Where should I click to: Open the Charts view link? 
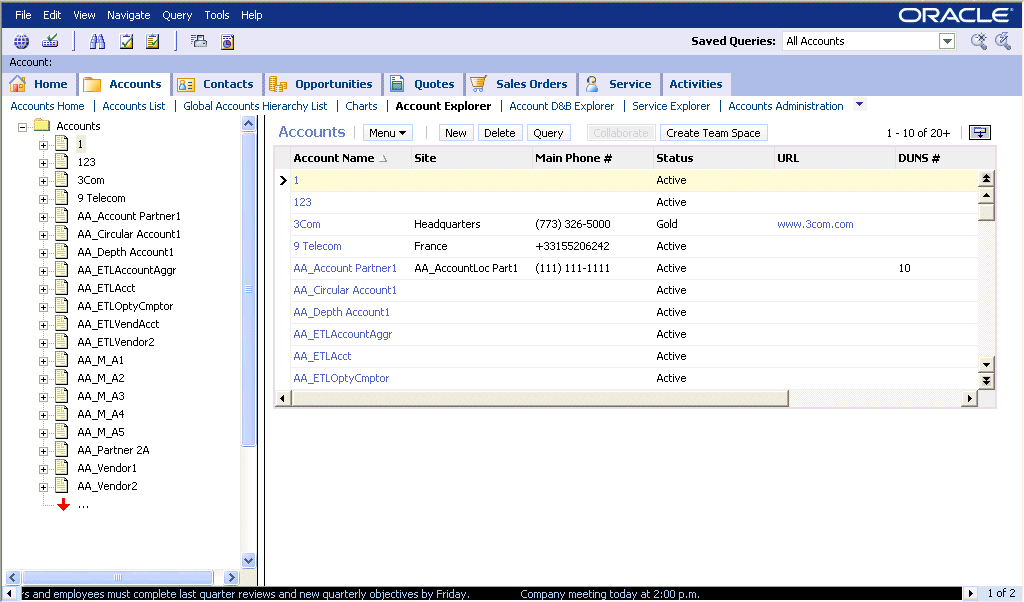[361, 106]
